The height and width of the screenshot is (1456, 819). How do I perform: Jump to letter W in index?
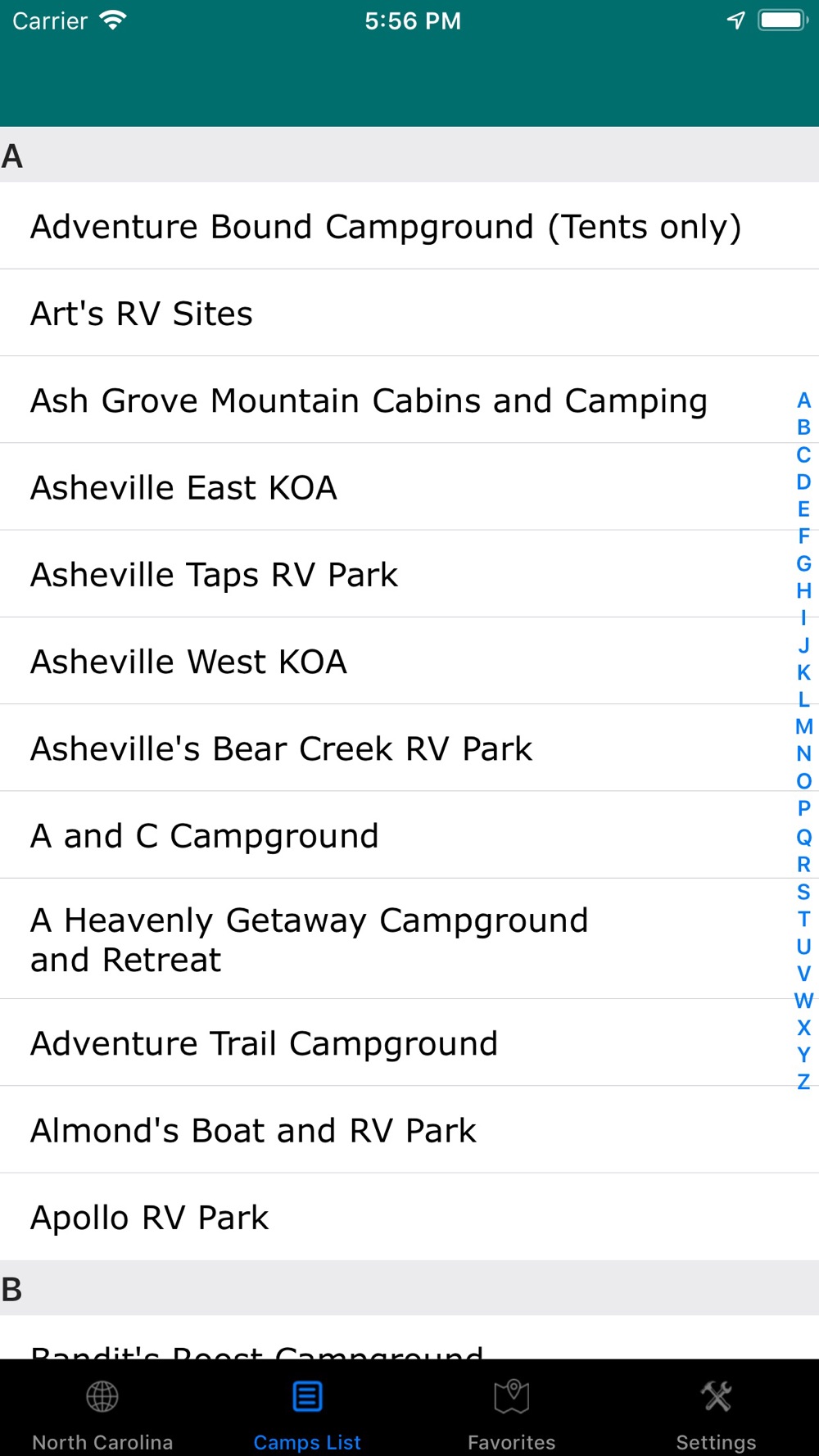point(803,1000)
